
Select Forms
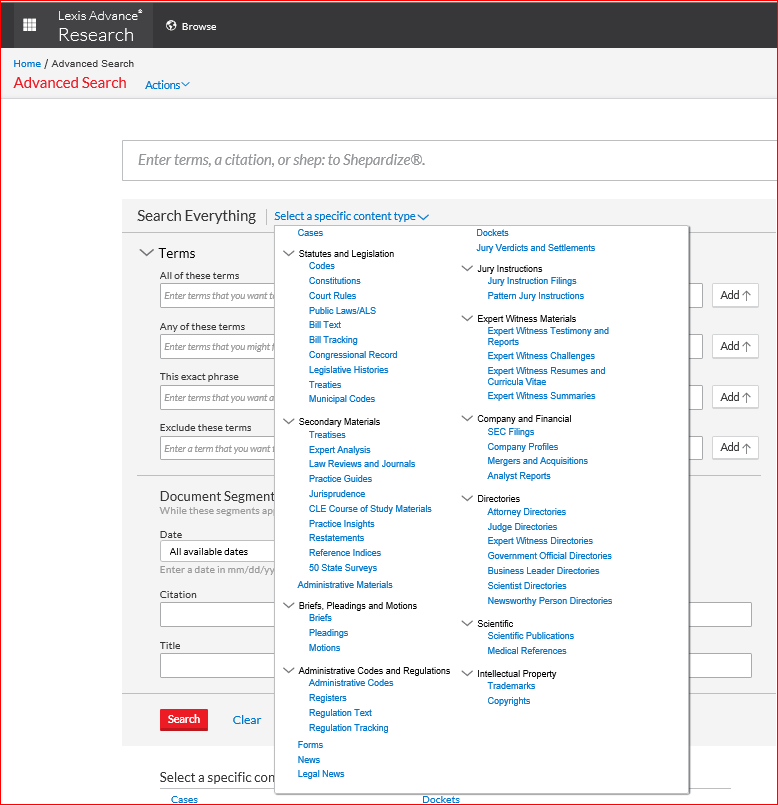point(310,744)
